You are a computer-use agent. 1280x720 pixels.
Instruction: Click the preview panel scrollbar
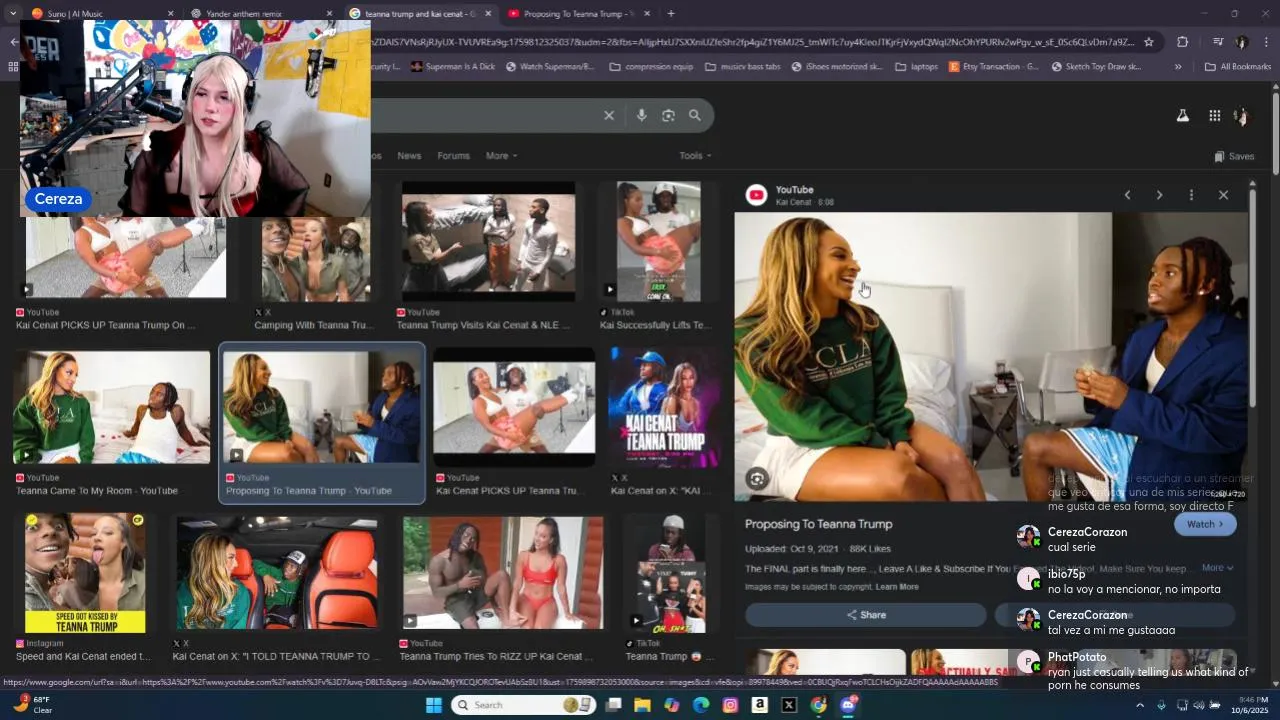click(1252, 297)
